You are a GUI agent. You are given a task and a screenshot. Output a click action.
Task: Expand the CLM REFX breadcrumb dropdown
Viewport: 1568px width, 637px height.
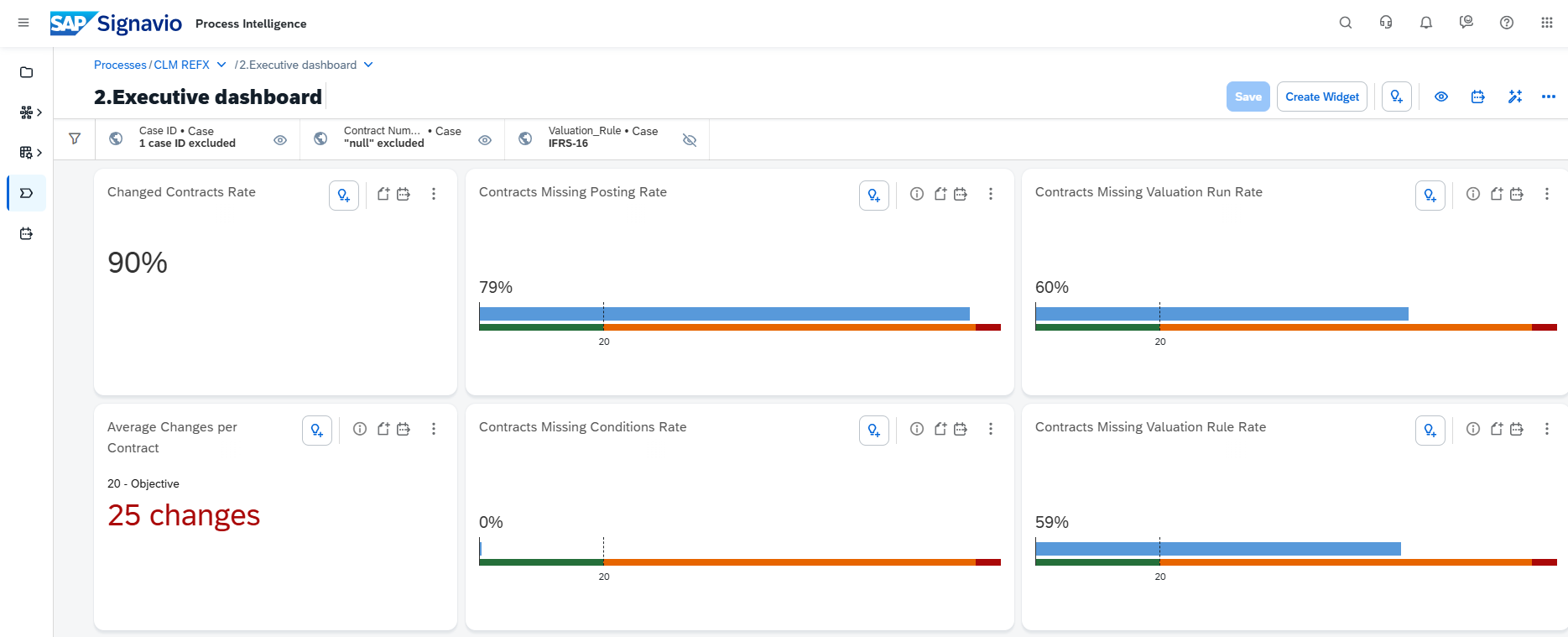pos(221,65)
